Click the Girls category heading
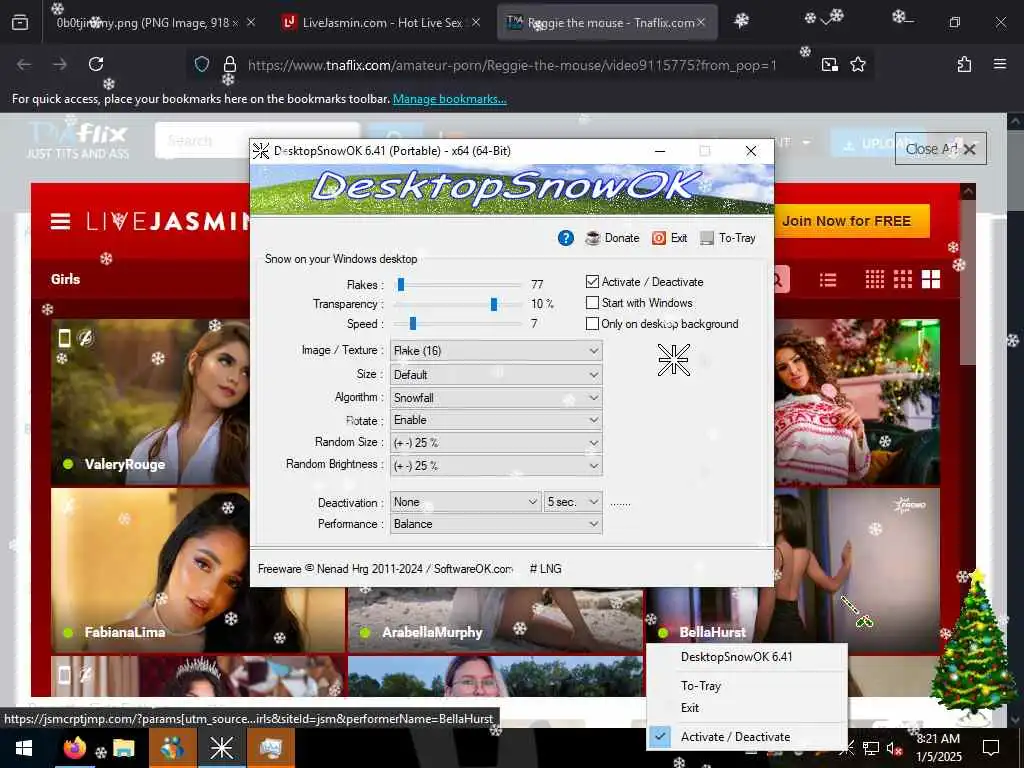 tap(65, 279)
